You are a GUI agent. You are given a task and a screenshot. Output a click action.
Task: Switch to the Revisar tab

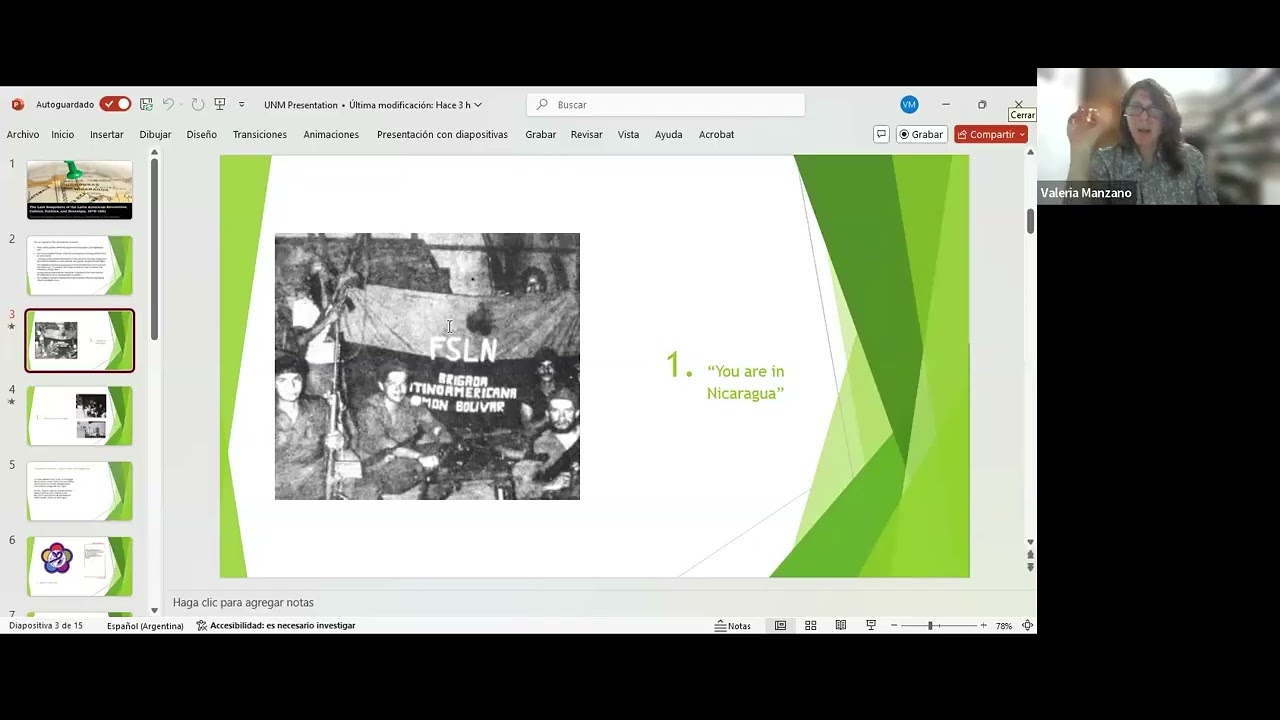point(587,134)
